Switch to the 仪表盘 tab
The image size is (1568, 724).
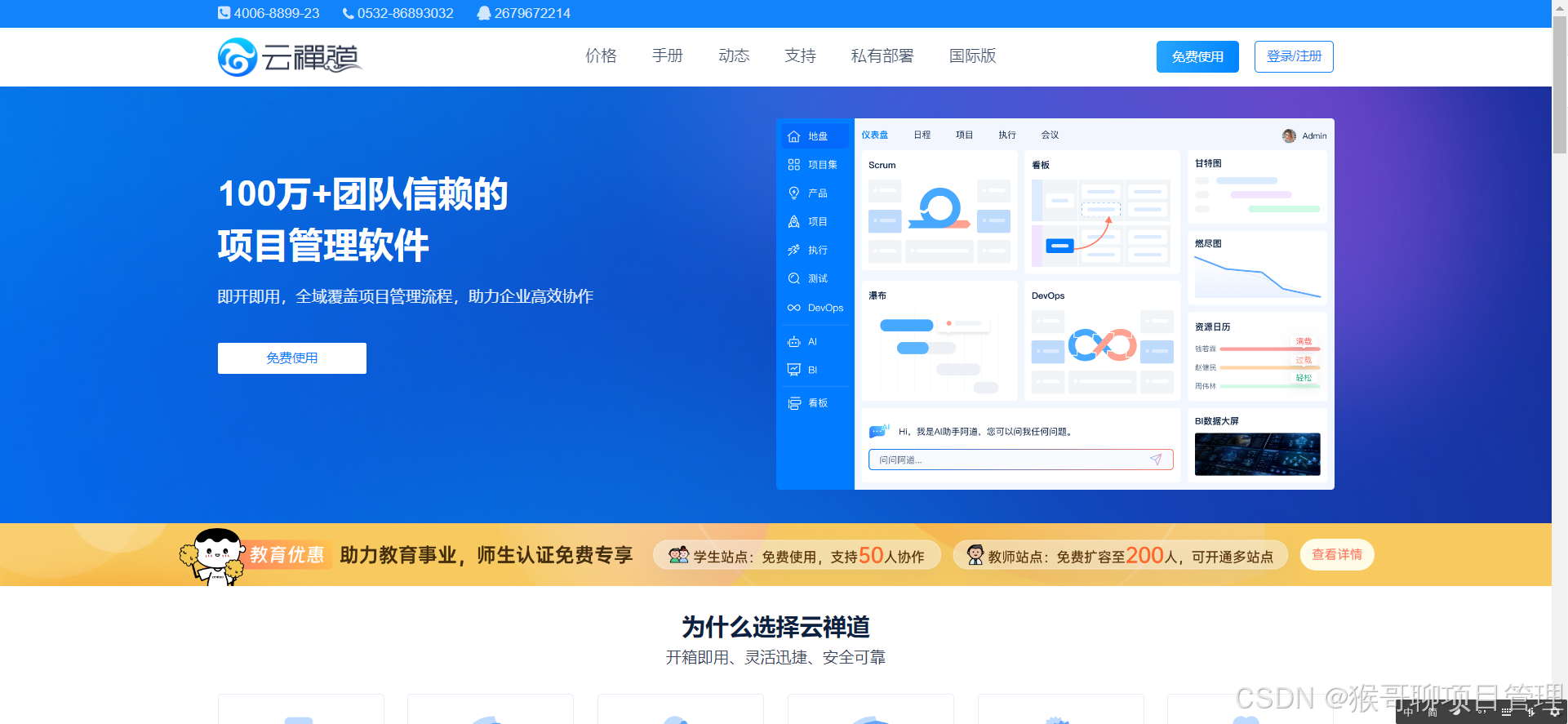(x=875, y=135)
